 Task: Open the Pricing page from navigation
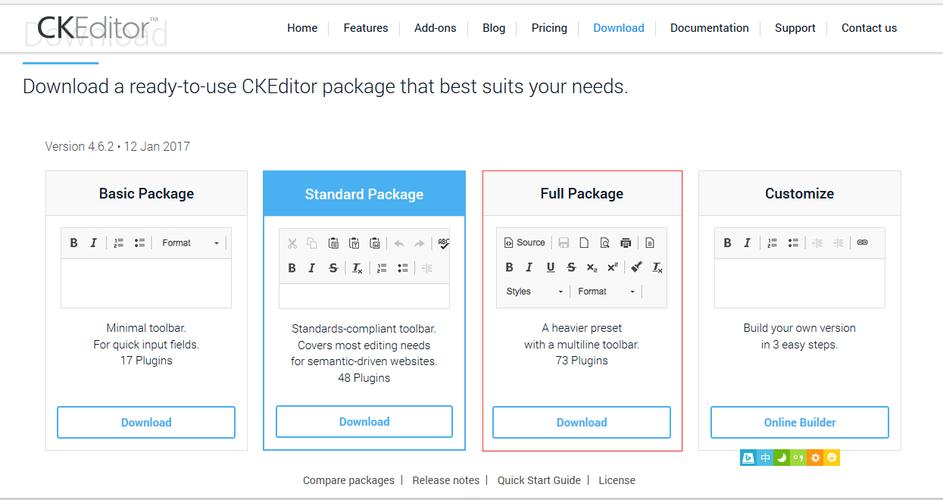pos(549,28)
